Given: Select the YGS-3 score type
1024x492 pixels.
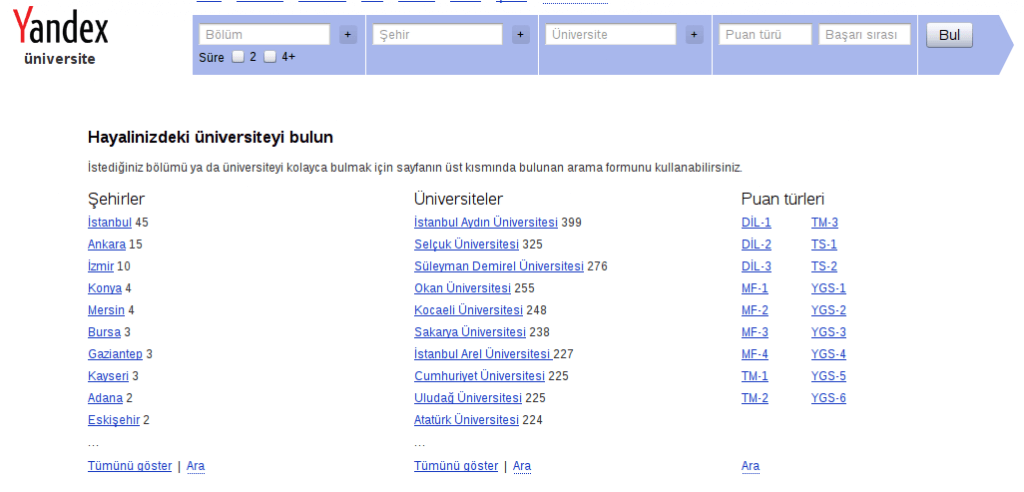Looking at the screenshot, I should point(829,332).
